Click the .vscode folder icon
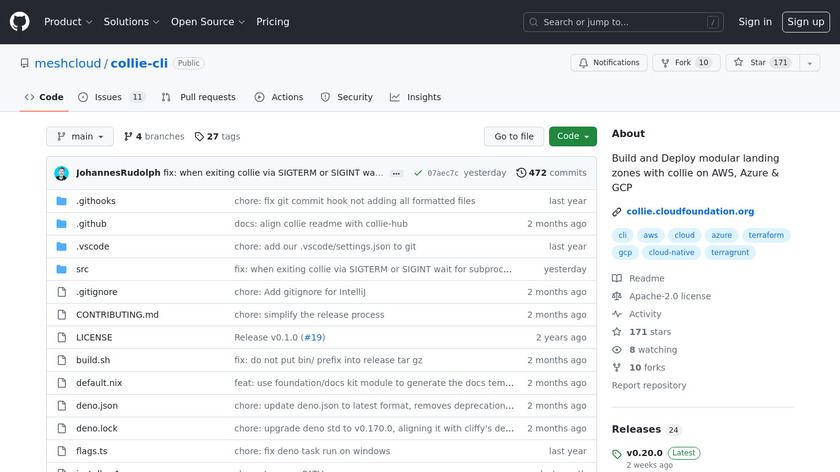Screen dimensions: 840x472 [62, 246]
